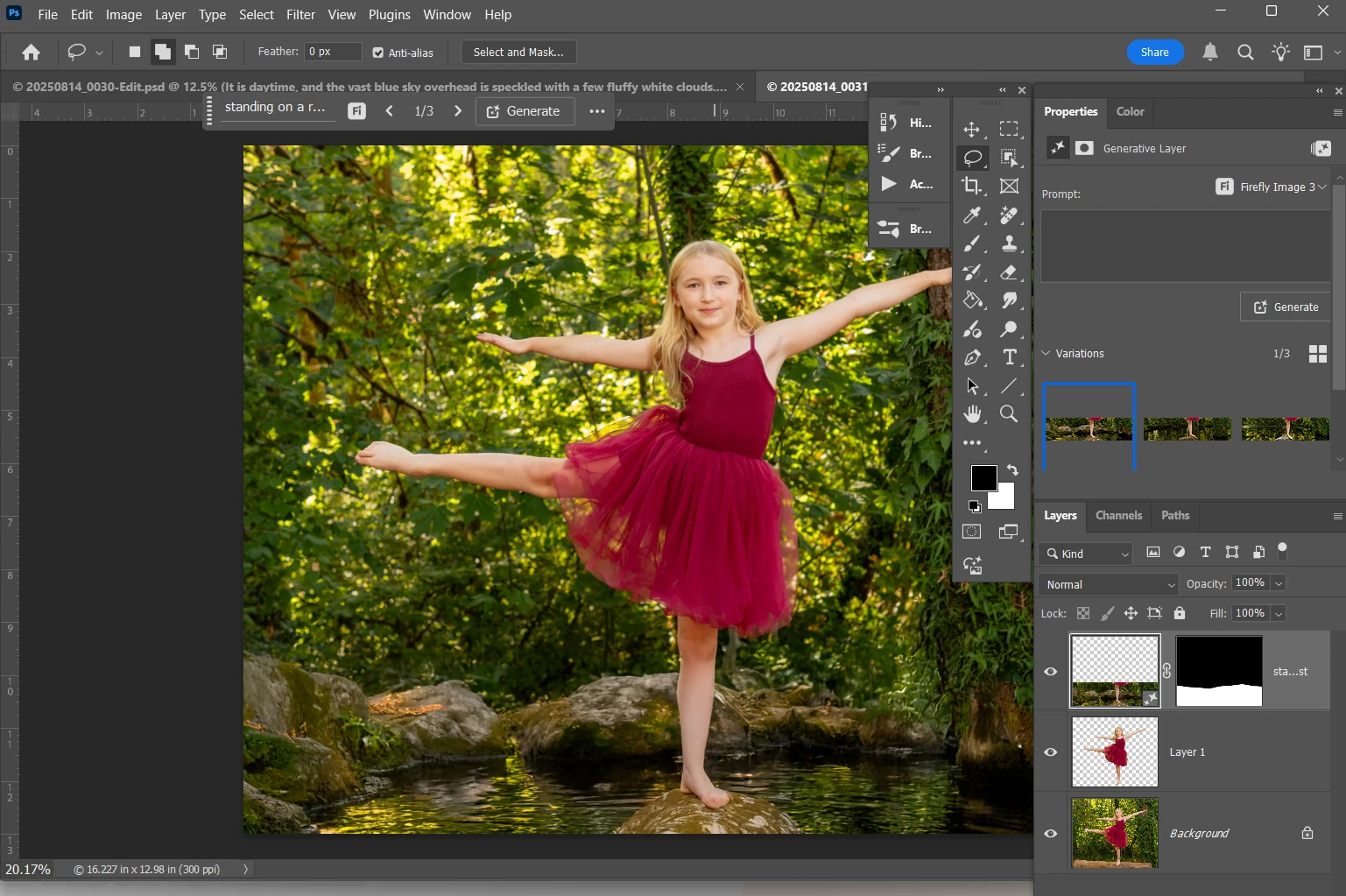Screen dimensions: 1346x896
Task: Select the Hand tool
Action: 971,414
